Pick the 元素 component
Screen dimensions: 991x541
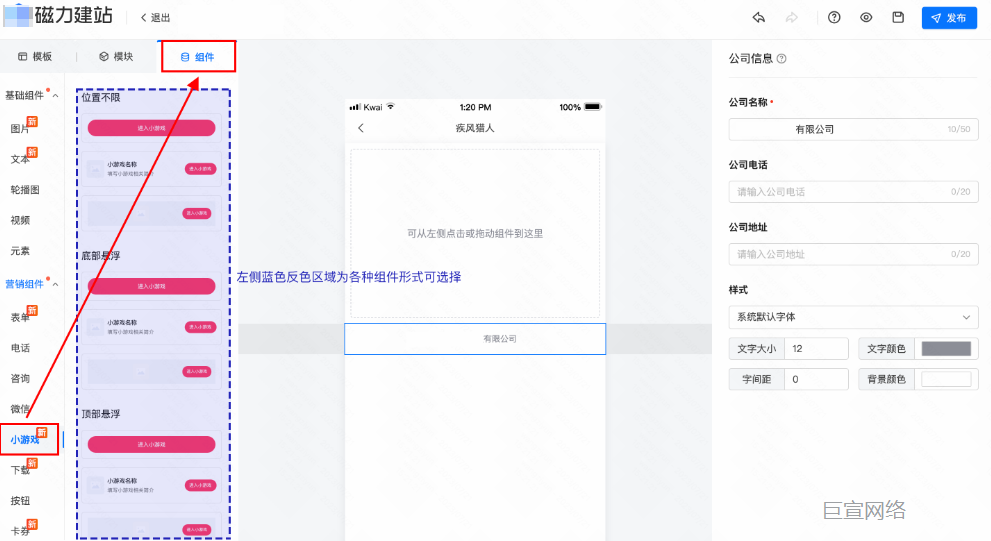coord(20,251)
